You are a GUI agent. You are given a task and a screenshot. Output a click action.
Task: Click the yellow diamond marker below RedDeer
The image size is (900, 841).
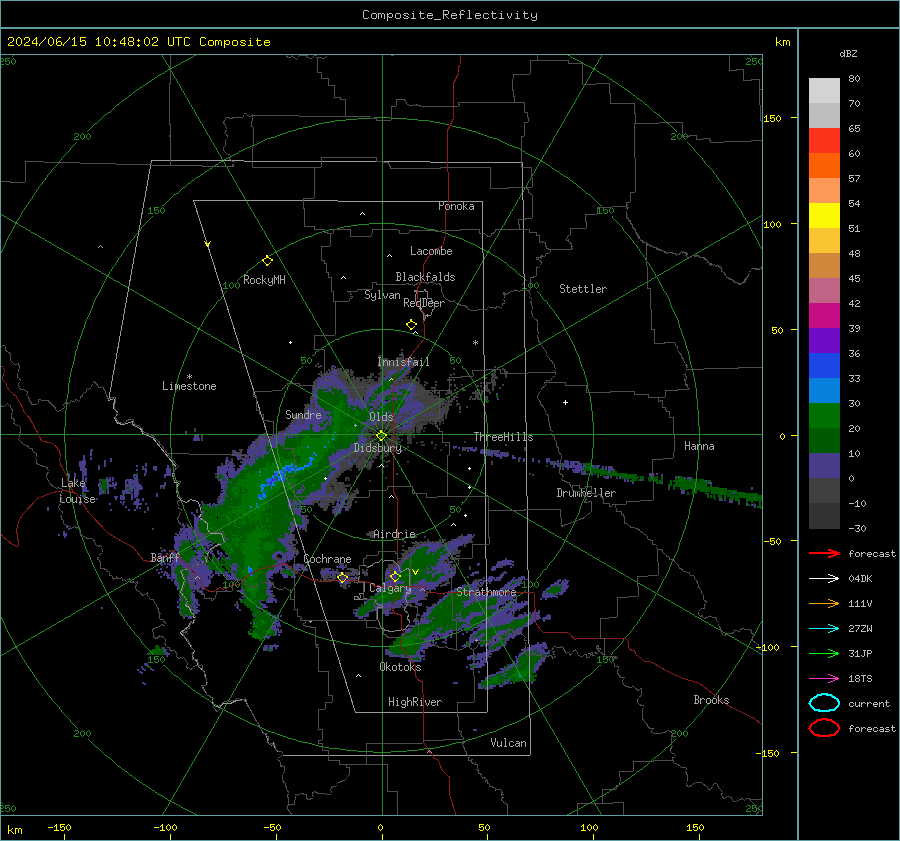(412, 325)
